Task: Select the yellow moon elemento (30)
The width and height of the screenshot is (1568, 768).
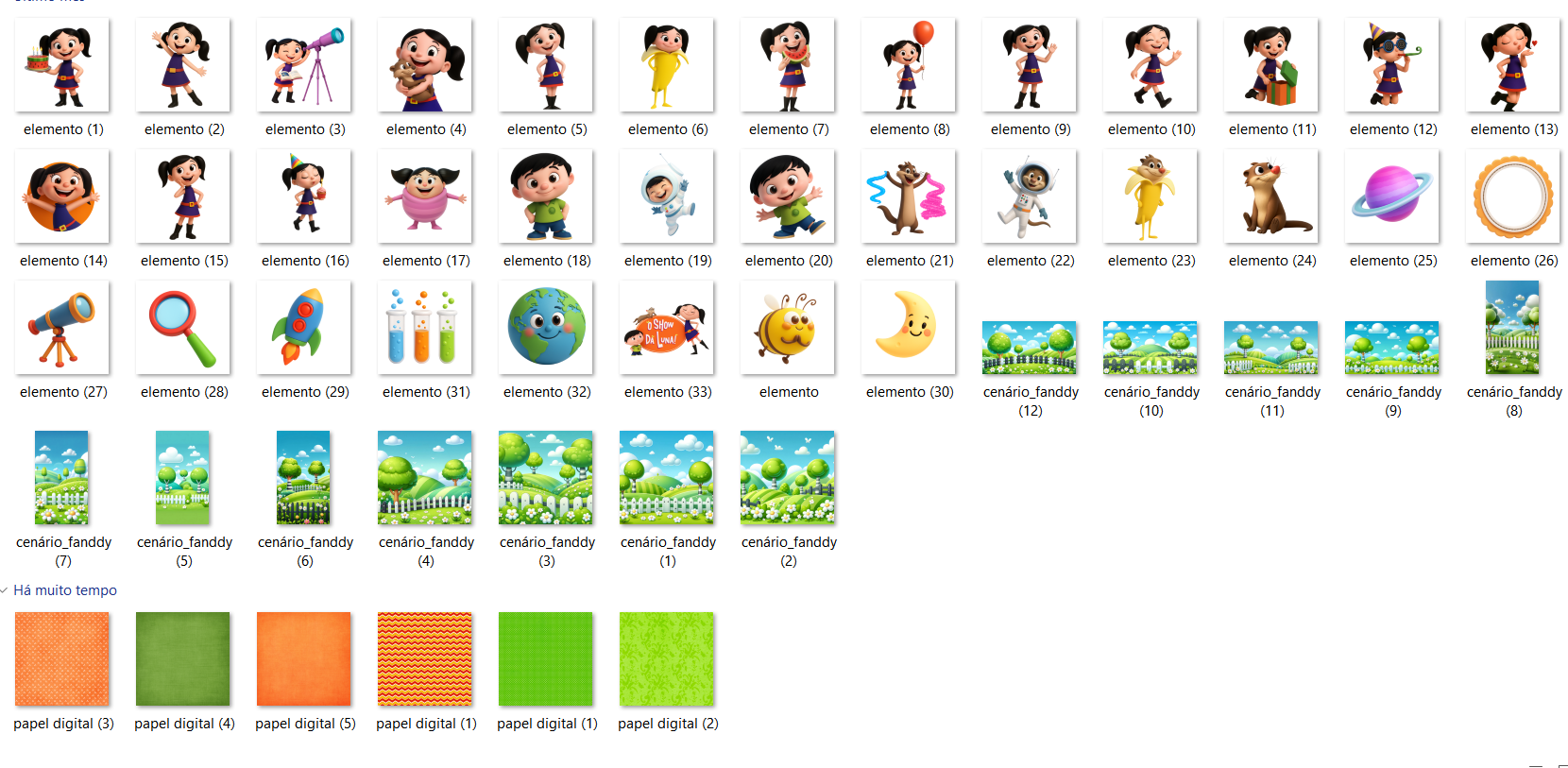Action: pos(909,328)
